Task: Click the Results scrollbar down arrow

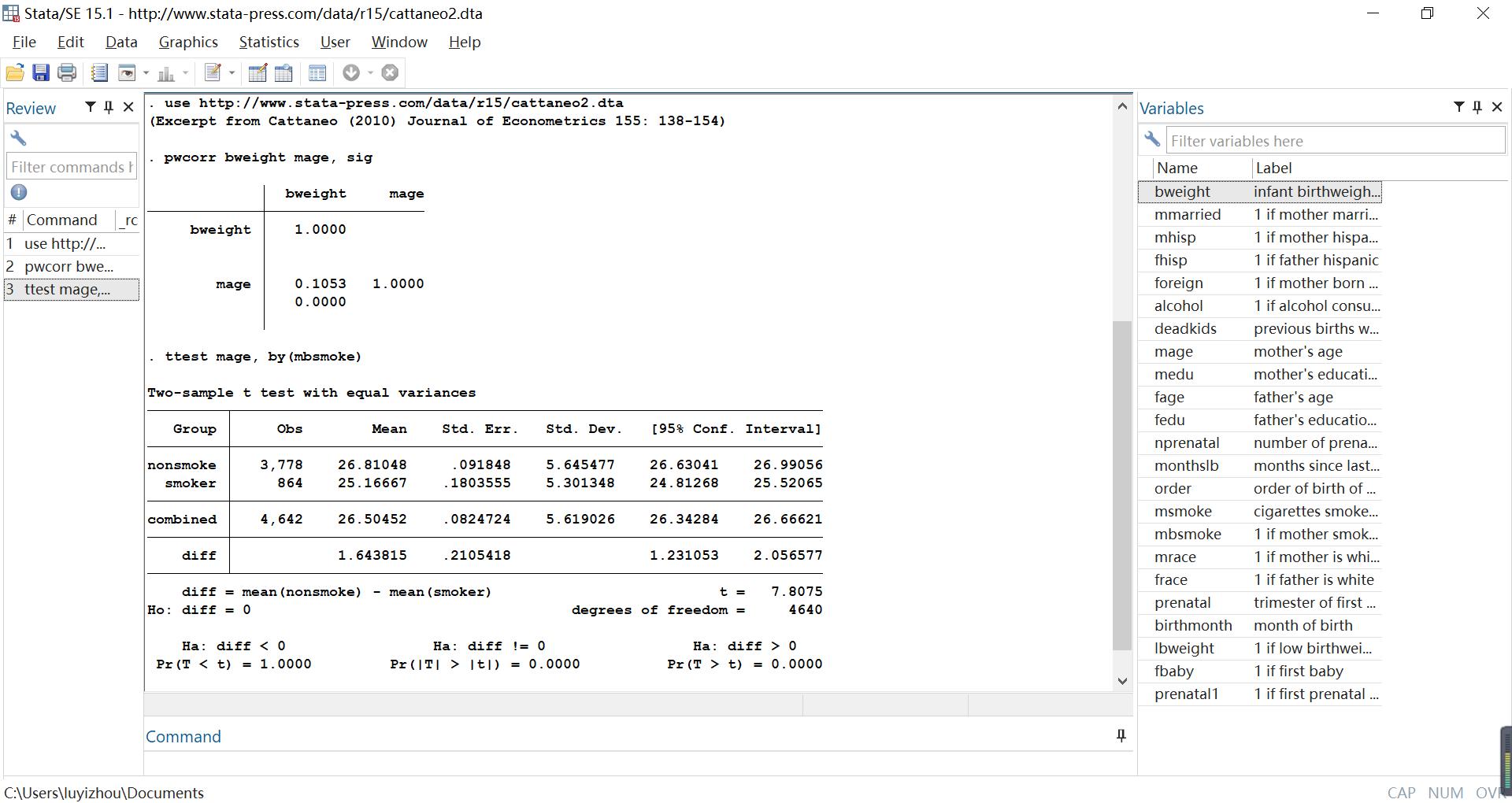Action: [1122, 681]
